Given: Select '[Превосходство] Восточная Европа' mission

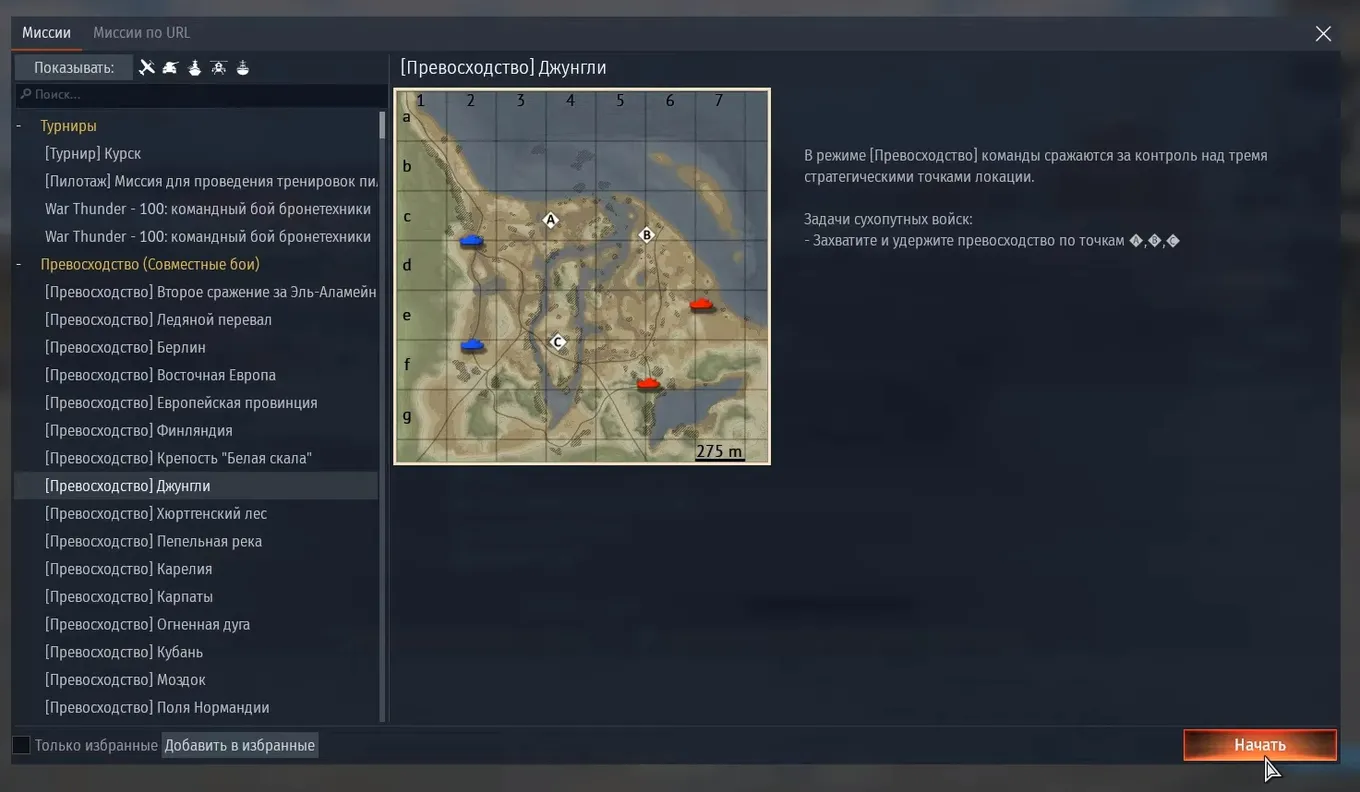Looking at the screenshot, I should pyautogui.click(x=196, y=375).
